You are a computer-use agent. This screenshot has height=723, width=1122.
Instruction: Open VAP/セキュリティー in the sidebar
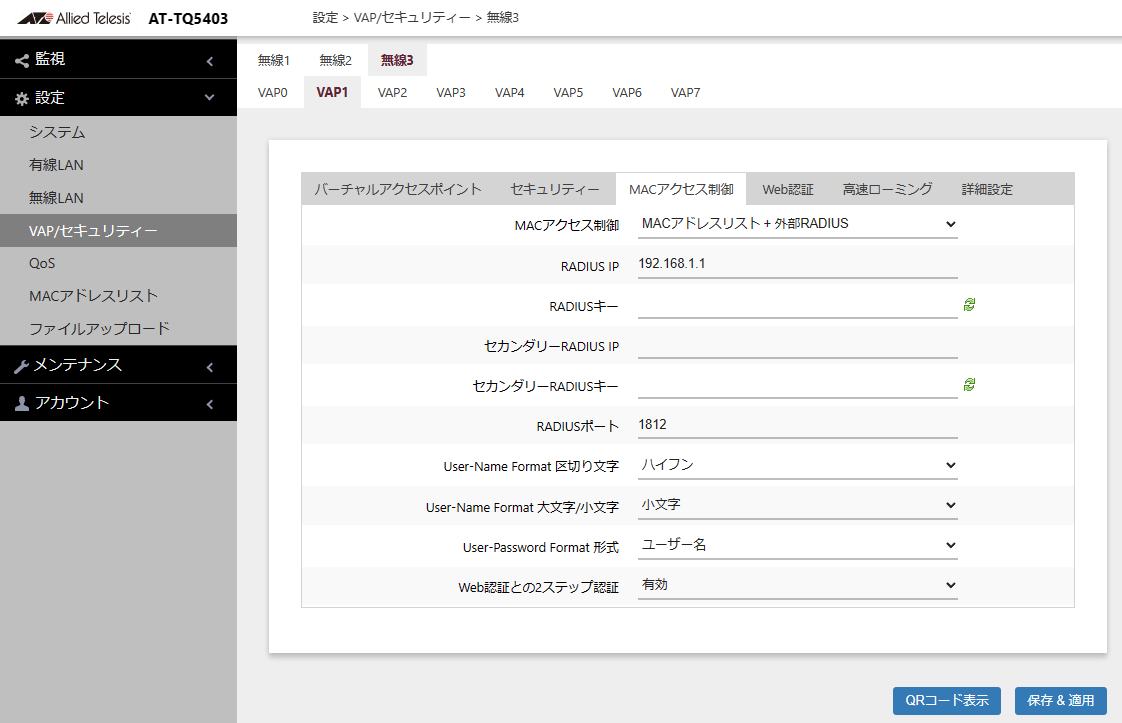118,231
